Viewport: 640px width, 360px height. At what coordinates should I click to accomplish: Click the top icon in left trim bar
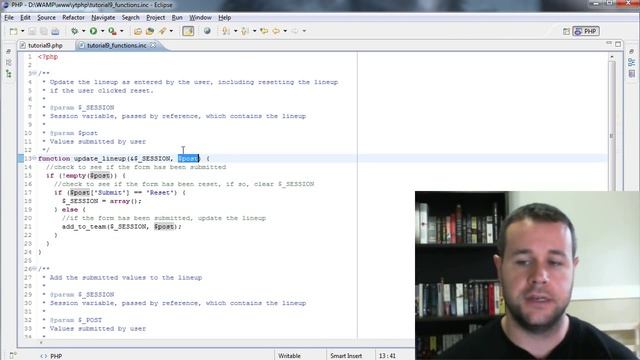point(9,52)
